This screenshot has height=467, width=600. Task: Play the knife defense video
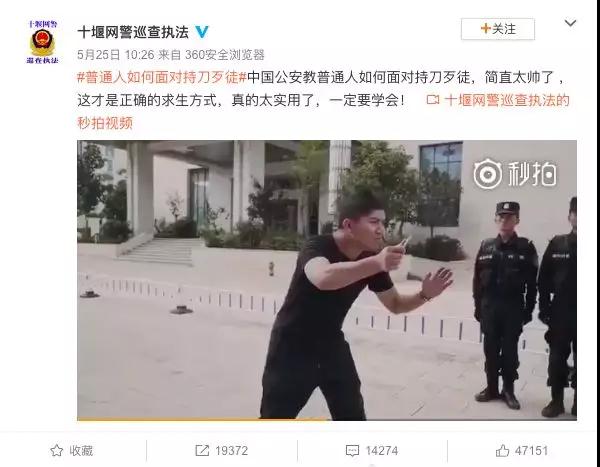tap(327, 279)
